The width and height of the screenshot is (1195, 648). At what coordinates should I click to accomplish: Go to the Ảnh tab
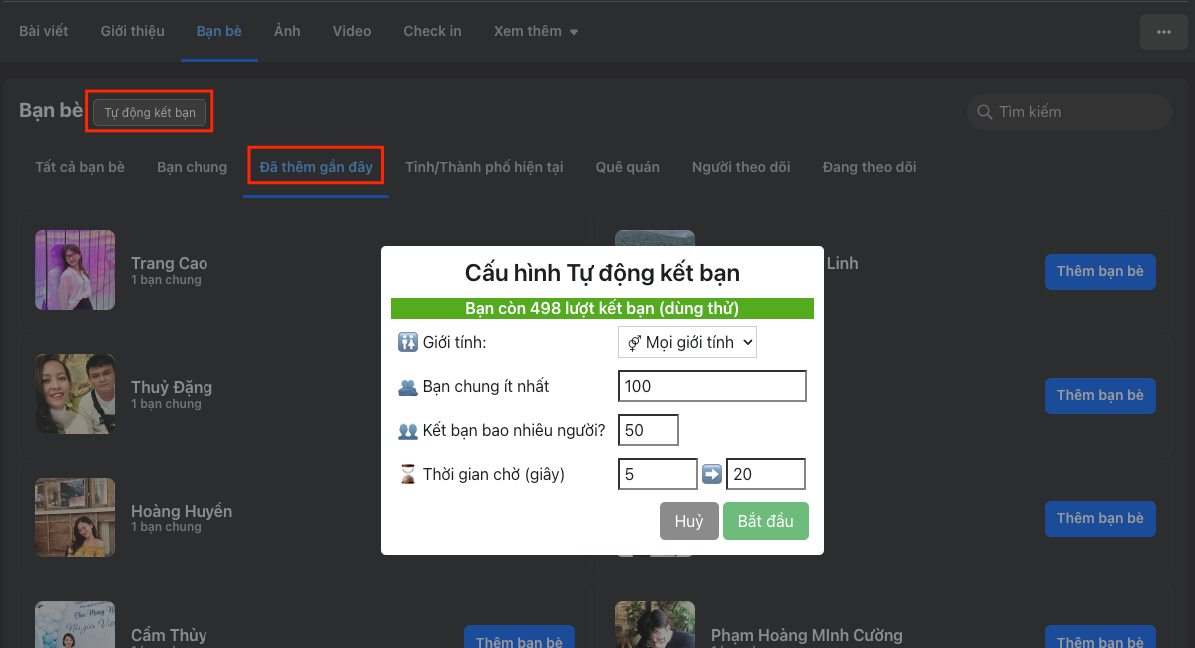[x=287, y=31]
